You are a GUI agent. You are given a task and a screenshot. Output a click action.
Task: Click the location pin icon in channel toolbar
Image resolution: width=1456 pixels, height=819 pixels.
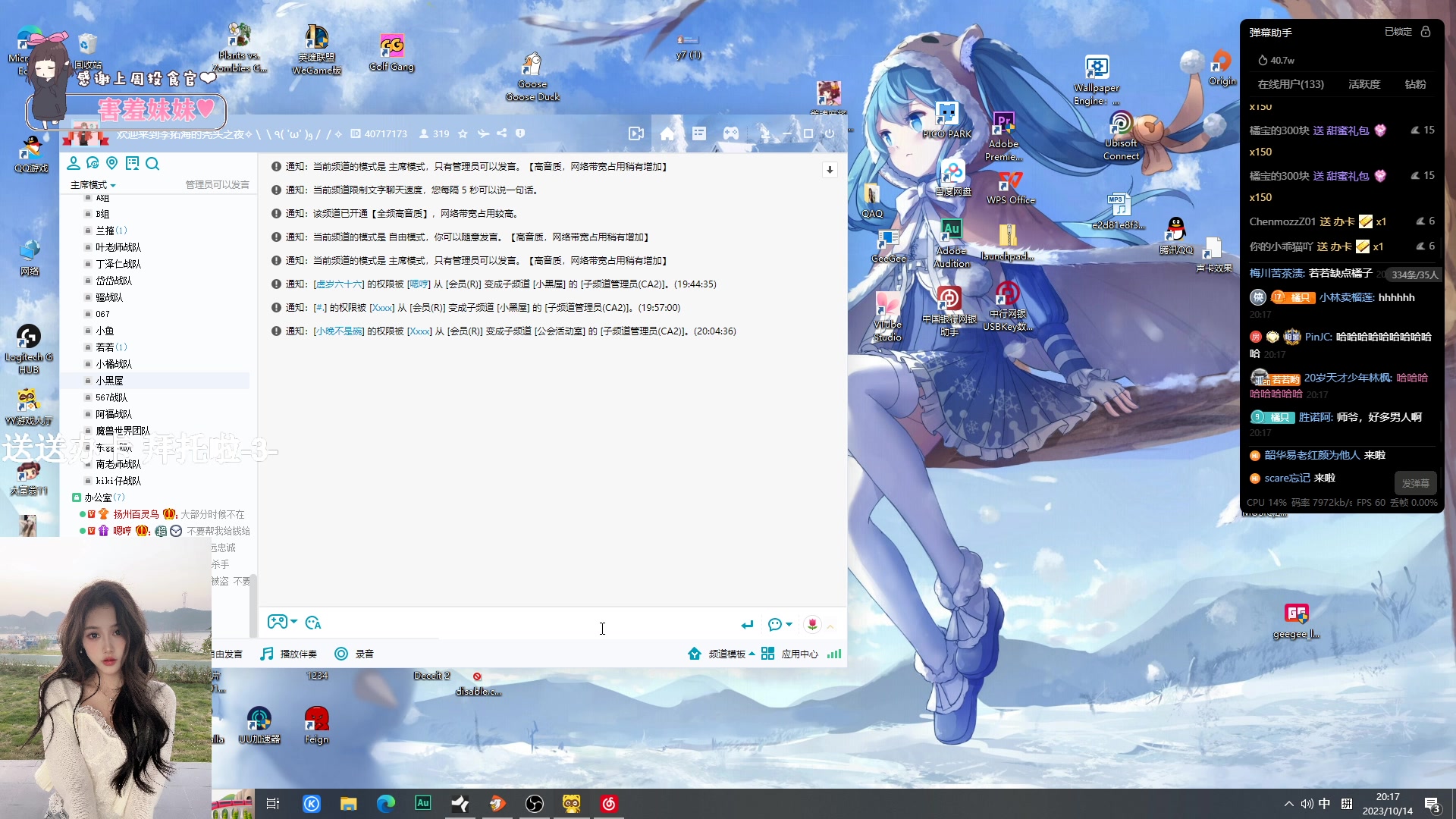click(x=112, y=163)
